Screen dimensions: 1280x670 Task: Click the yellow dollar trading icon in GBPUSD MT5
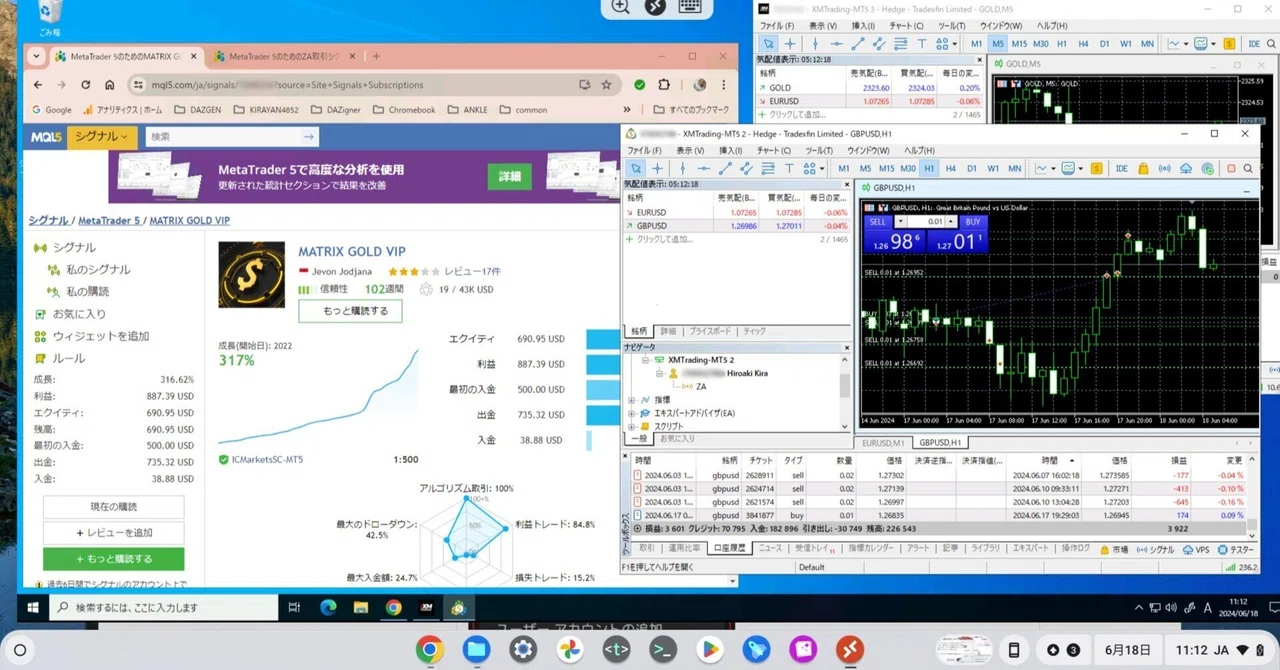coord(1097,168)
